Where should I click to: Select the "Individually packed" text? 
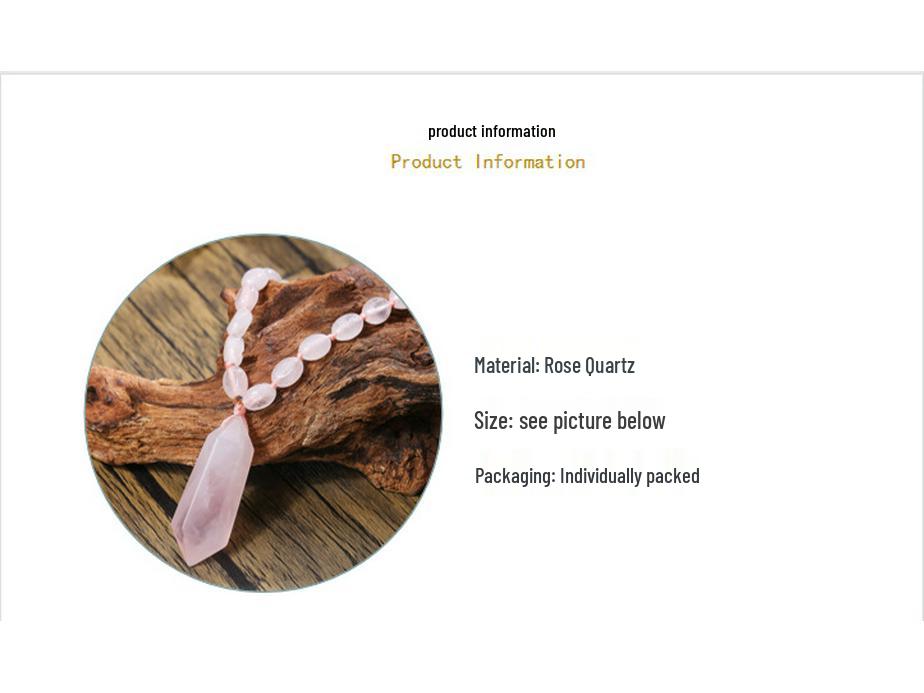click(630, 476)
